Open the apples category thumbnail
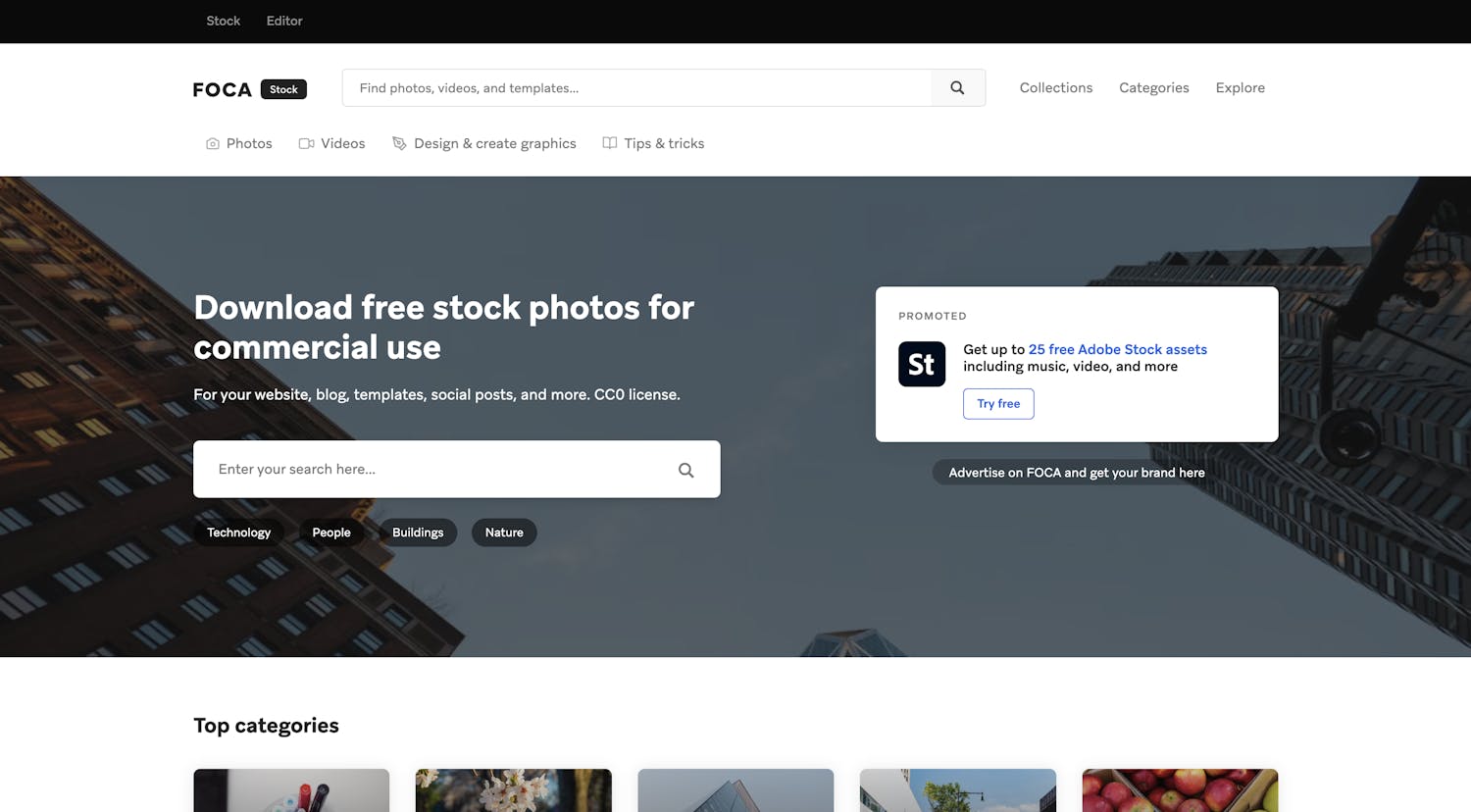1471x812 pixels. [1180, 790]
